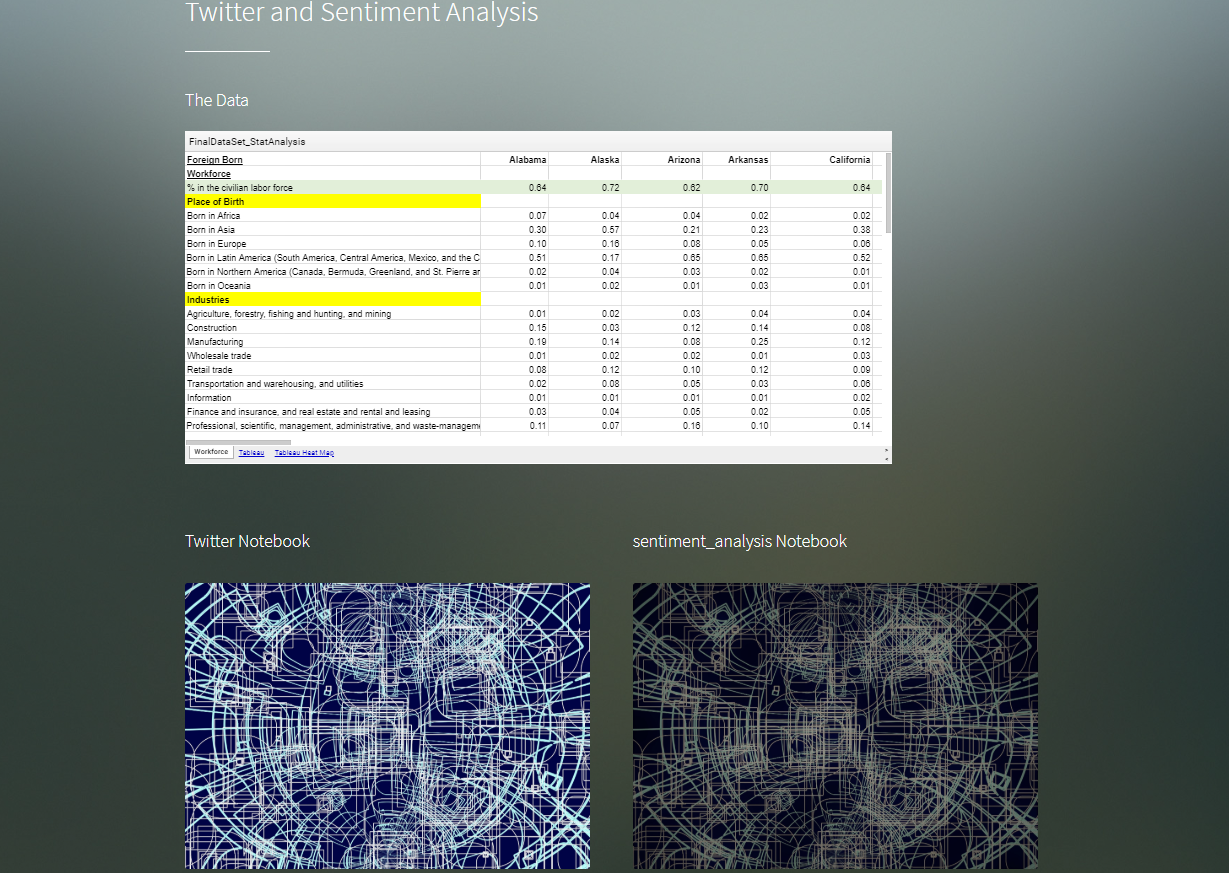The height and width of the screenshot is (873, 1229).
Task: Open the sentiment_analysis Notebook preview image
Action: [834, 726]
